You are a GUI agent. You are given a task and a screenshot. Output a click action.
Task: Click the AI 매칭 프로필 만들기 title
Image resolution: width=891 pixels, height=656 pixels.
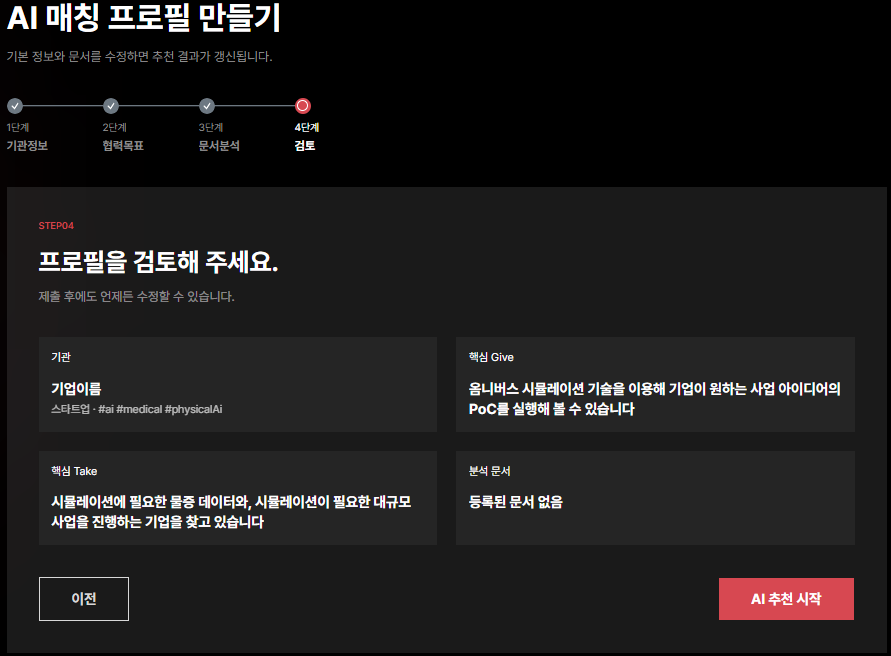point(144,17)
